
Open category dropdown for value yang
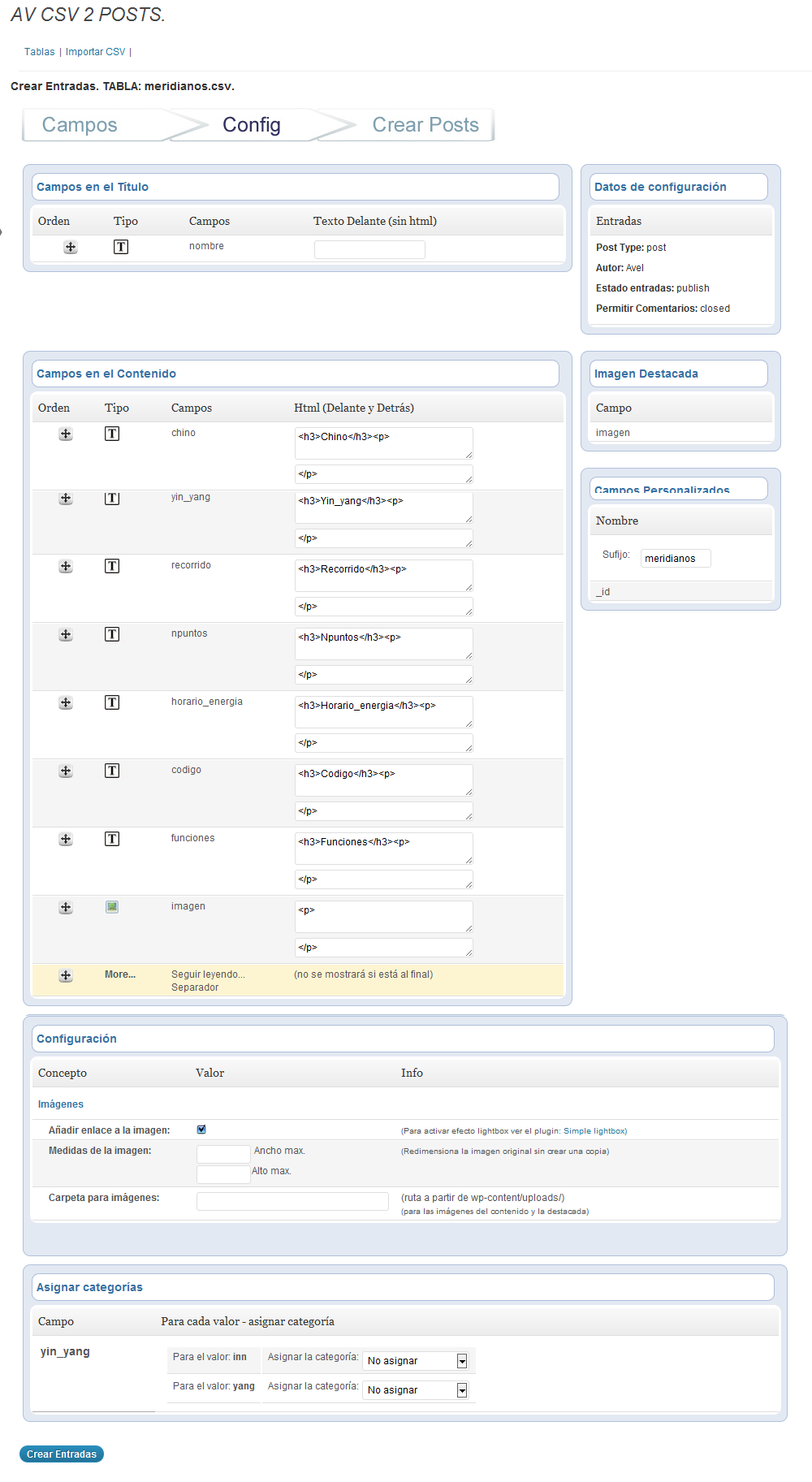417,1390
